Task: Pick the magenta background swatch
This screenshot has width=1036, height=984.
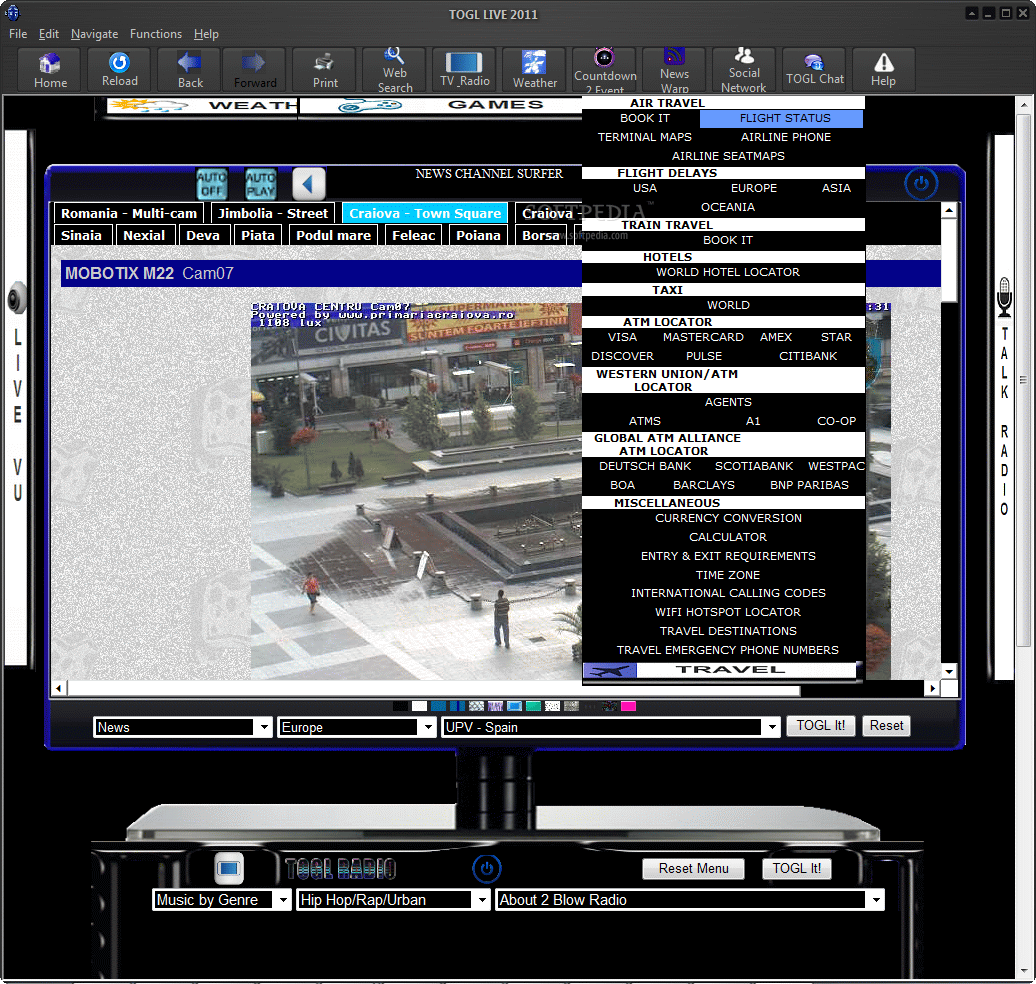Action: [x=628, y=706]
